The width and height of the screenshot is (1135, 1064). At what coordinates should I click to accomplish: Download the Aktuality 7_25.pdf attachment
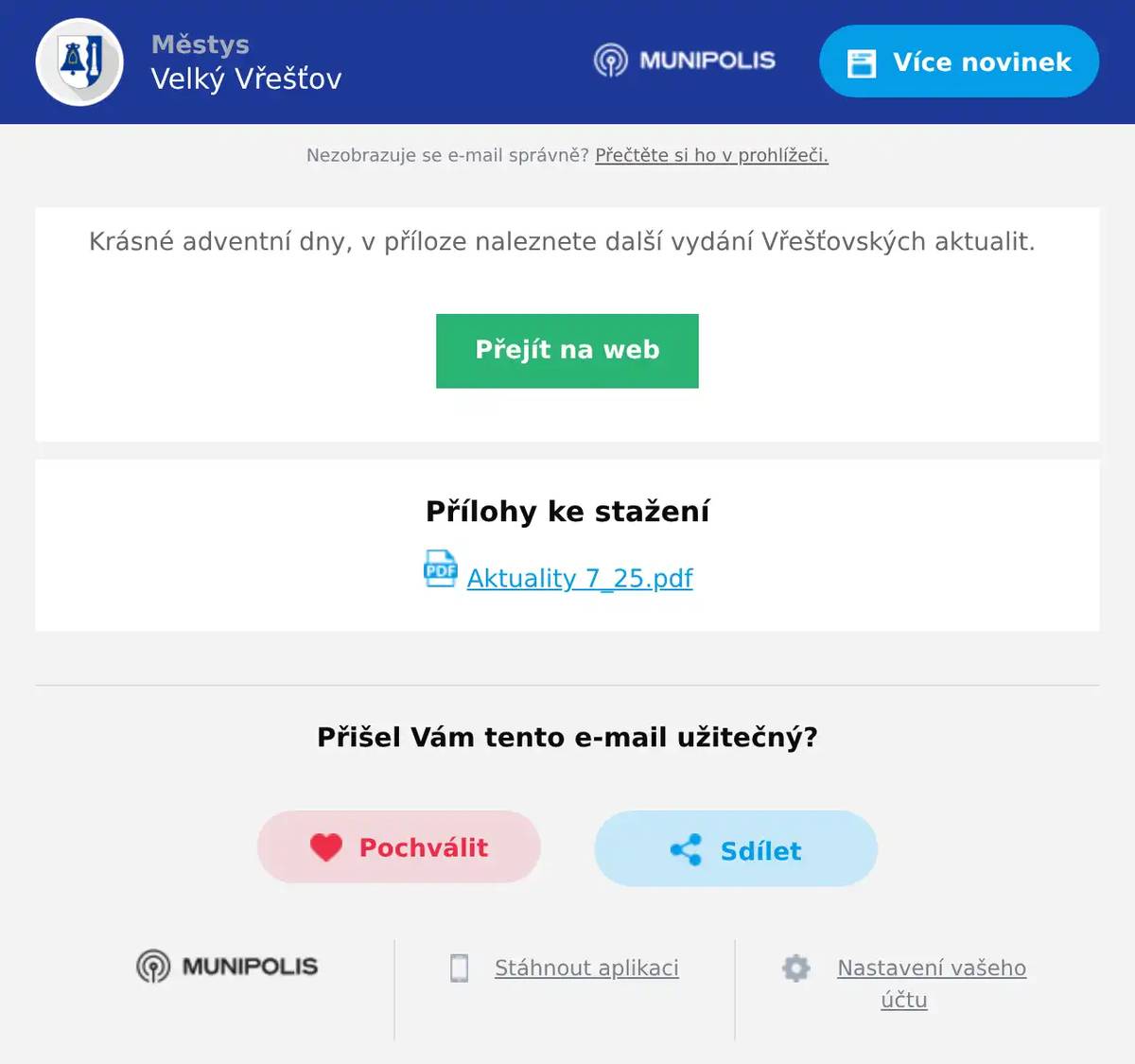(580, 578)
